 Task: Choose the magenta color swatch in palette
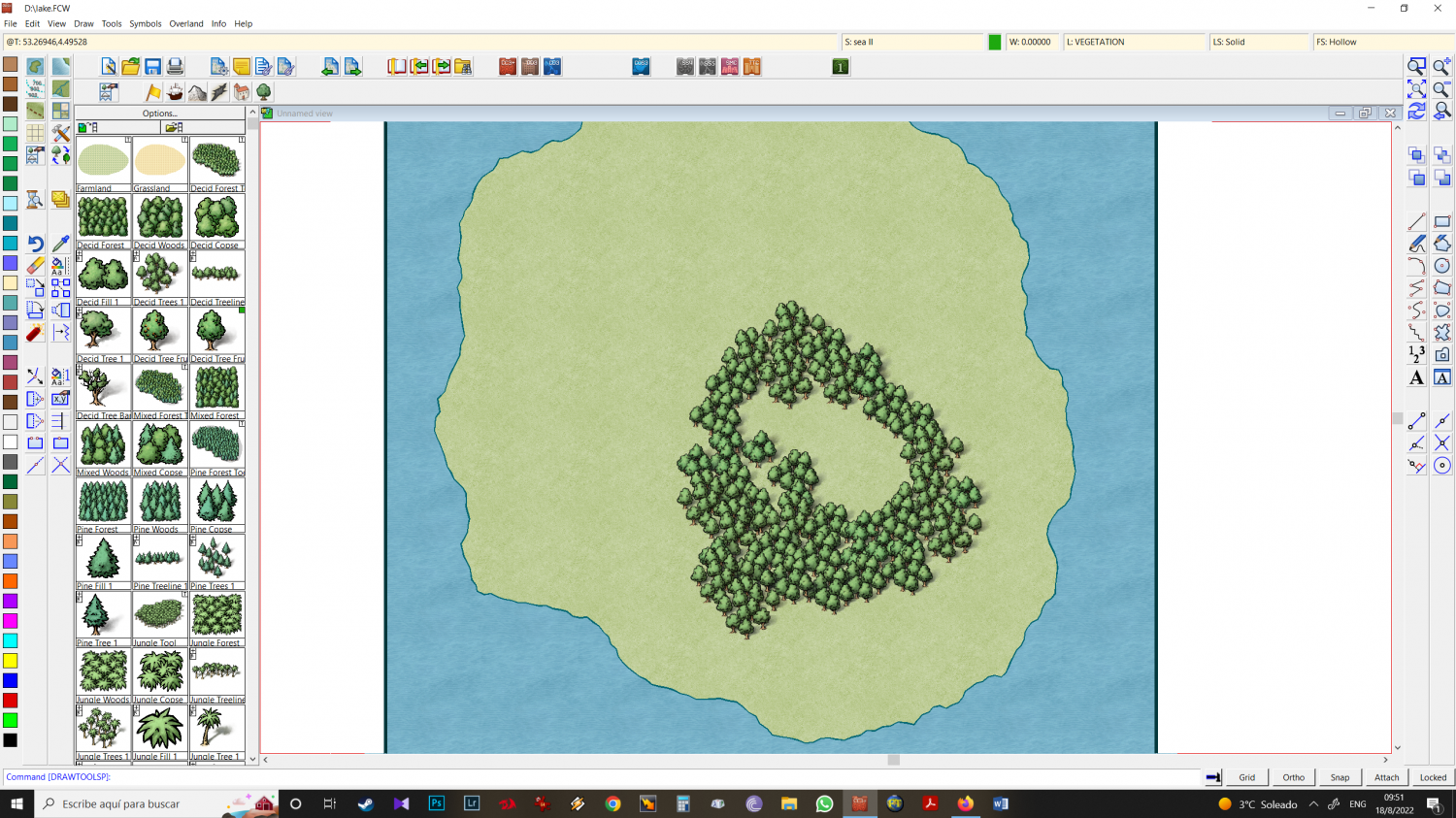pos(10,621)
